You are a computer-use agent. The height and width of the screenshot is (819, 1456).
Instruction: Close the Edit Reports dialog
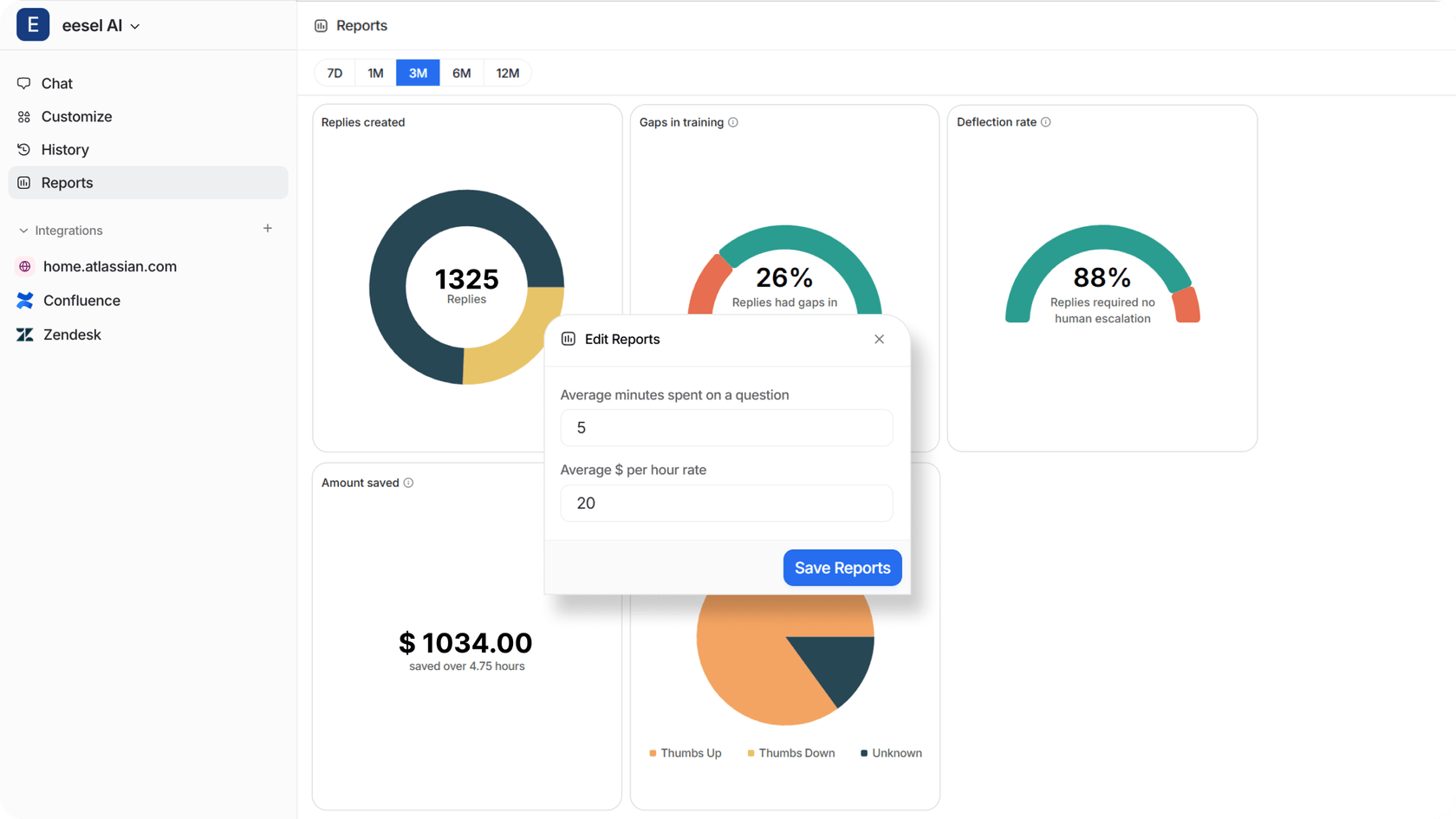(x=879, y=339)
